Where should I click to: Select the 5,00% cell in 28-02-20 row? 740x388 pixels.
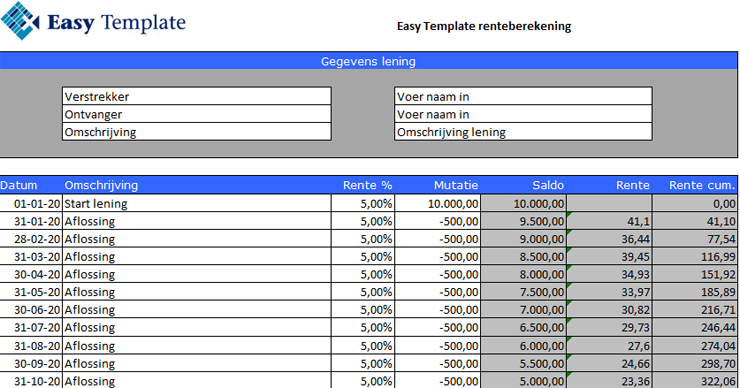[363, 239]
